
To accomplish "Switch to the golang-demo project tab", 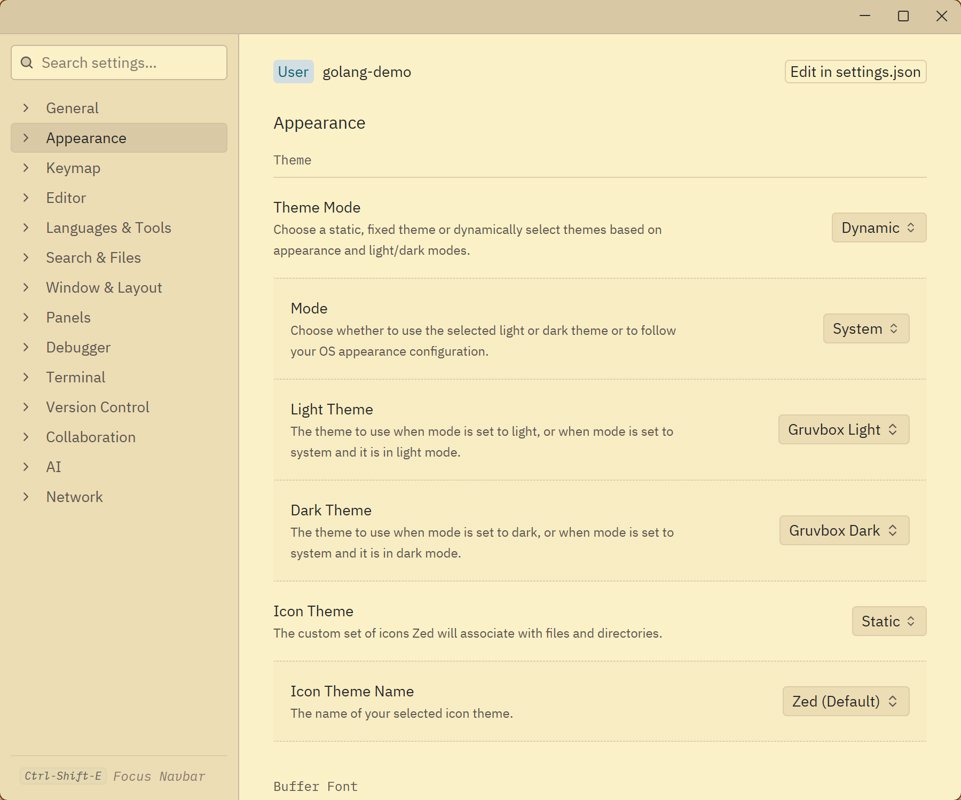I will tap(366, 72).
